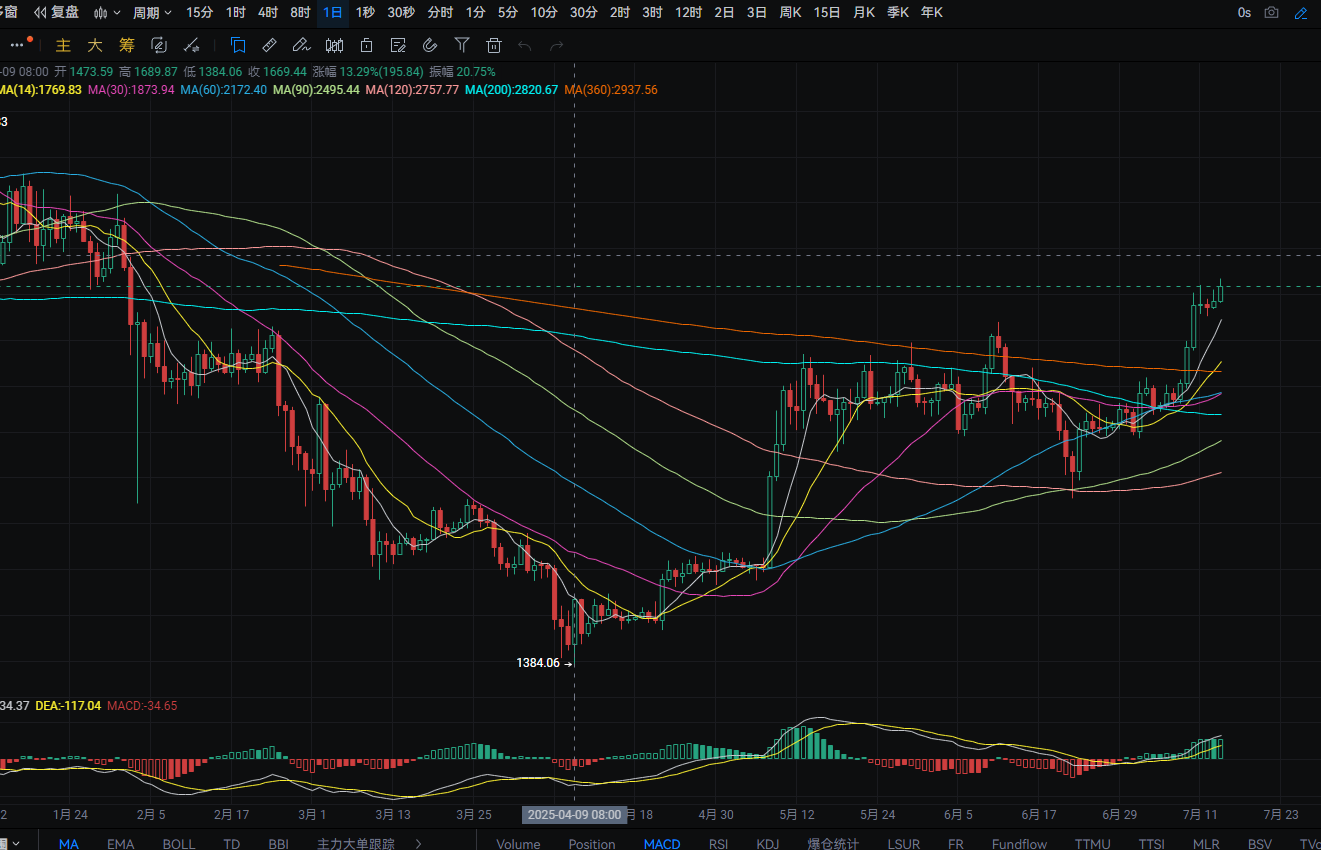Select the RSI sub-indicator tab
This screenshot has width=1321, height=850.
coord(719,844)
